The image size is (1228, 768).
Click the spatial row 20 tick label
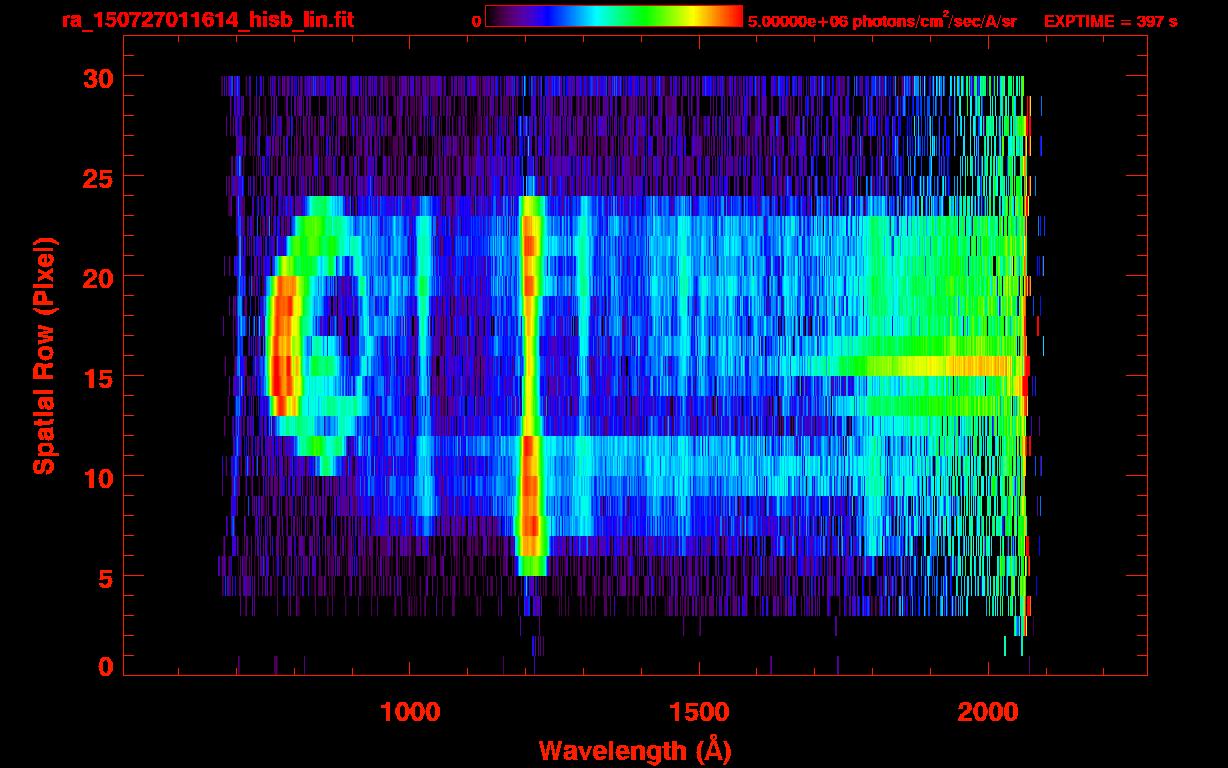(x=99, y=277)
